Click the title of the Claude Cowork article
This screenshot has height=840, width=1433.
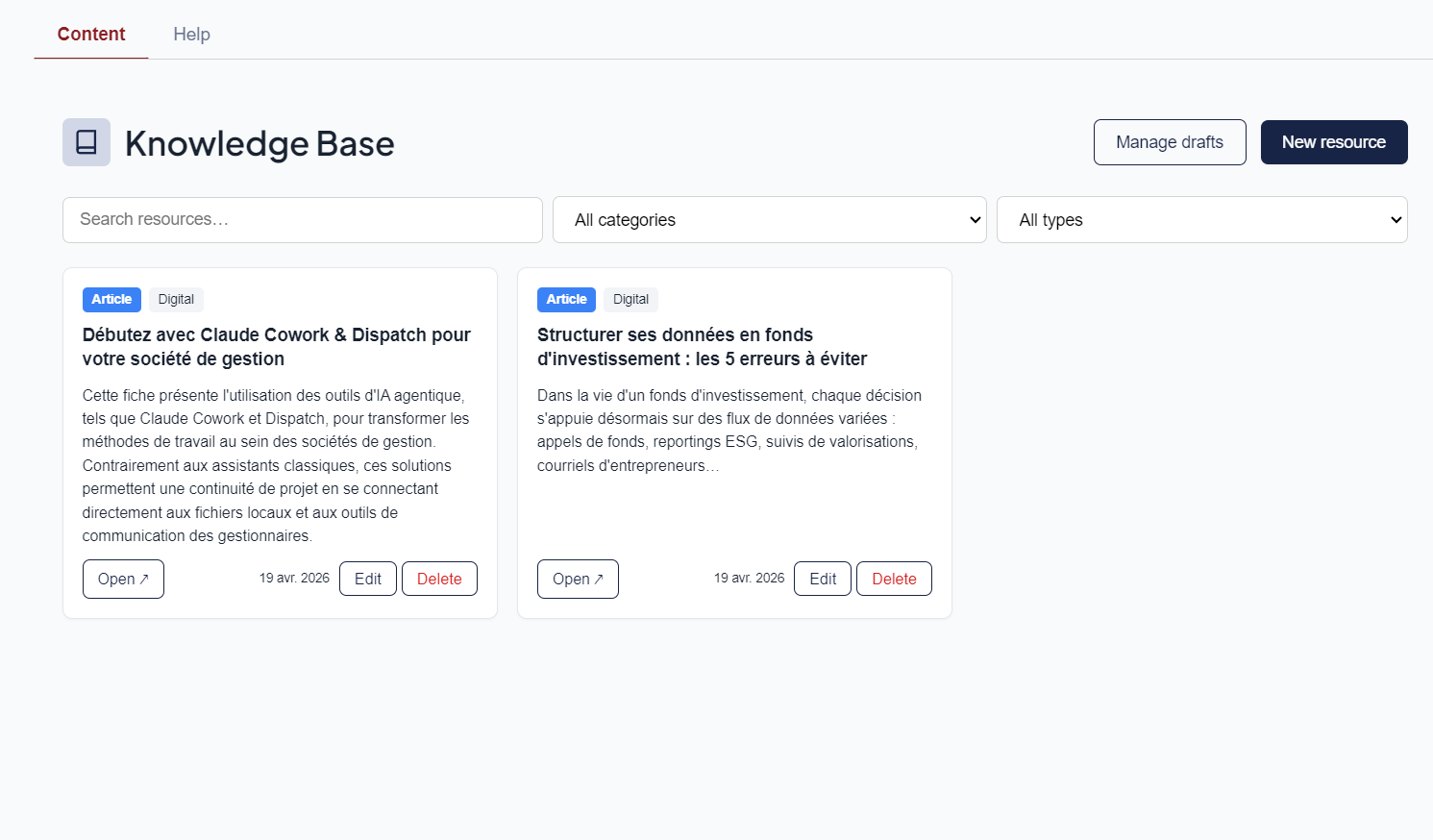click(276, 346)
